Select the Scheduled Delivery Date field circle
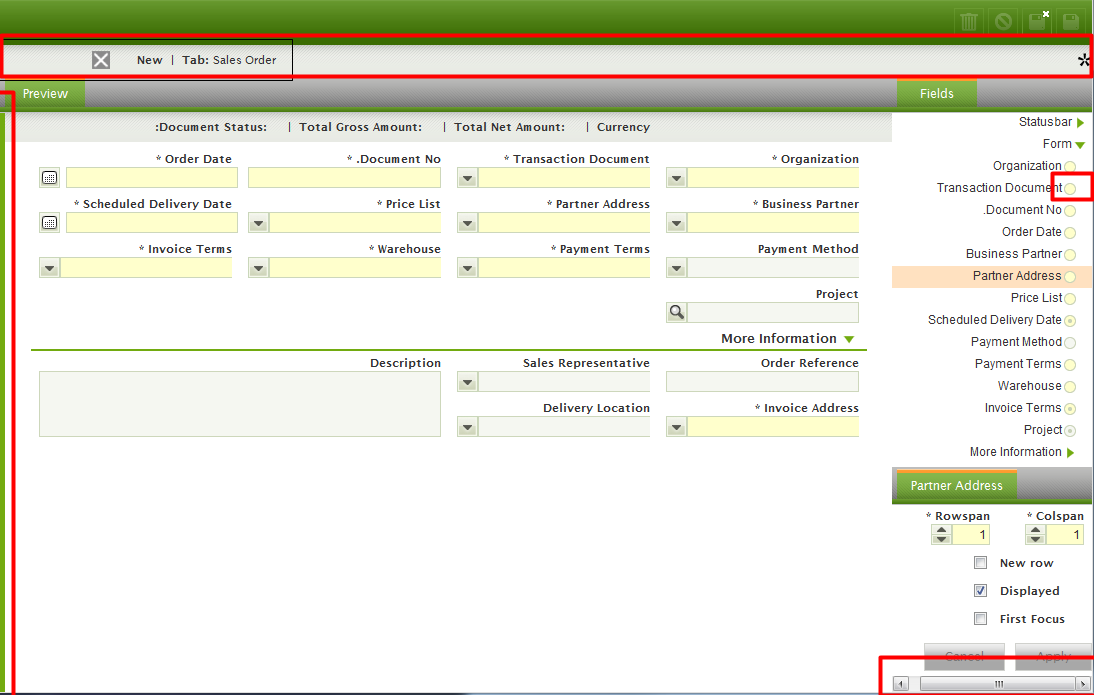 [x=1070, y=321]
